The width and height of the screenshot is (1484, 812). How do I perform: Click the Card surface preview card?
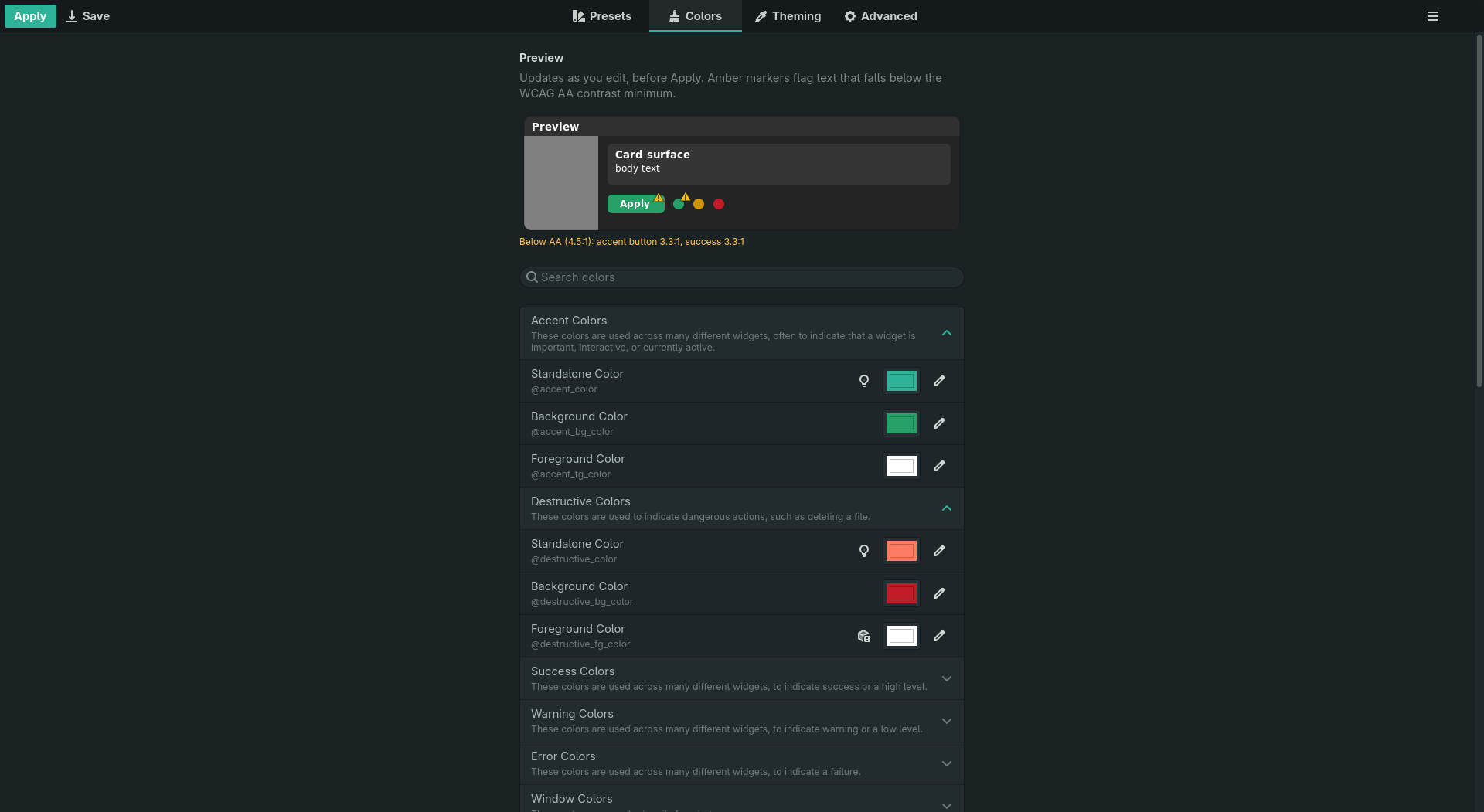pos(779,165)
